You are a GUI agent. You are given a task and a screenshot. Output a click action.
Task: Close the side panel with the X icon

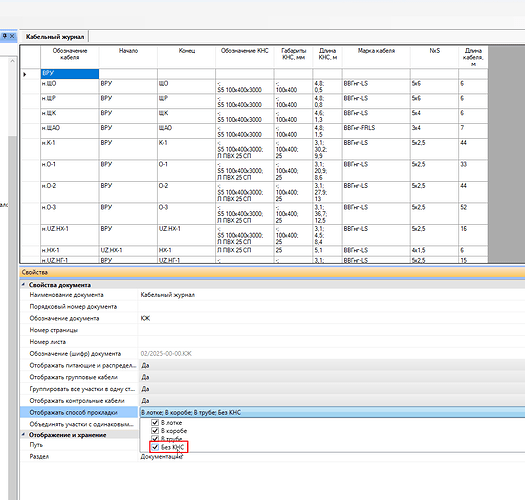coord(12,36)
